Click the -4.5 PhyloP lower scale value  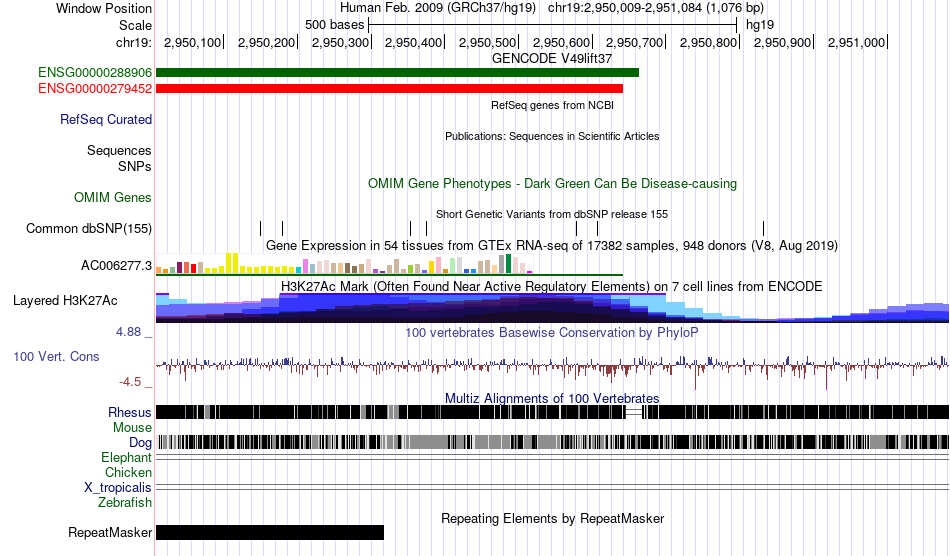click(x=130, y=382)
